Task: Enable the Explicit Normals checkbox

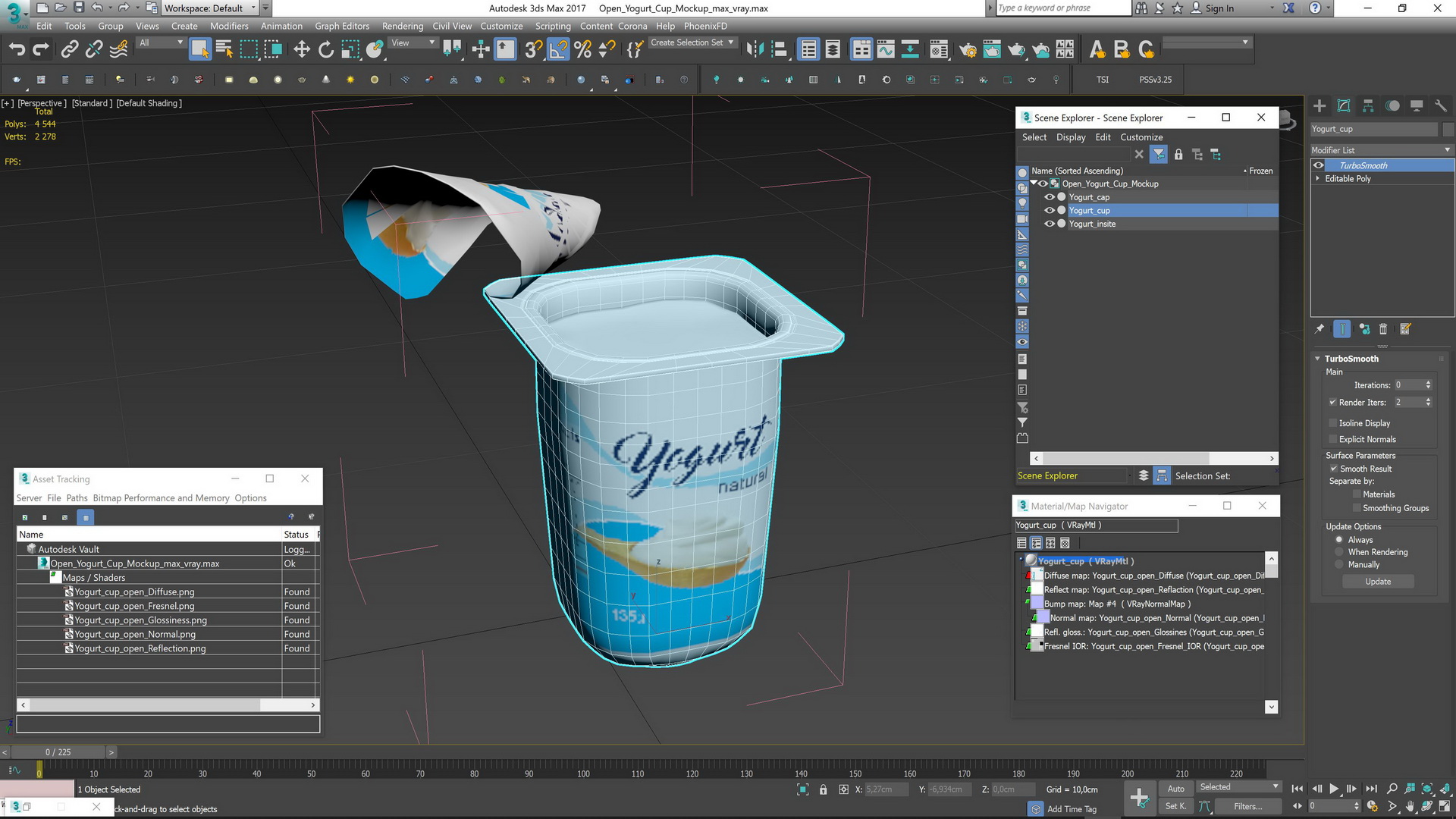Action: point(1332,439)
